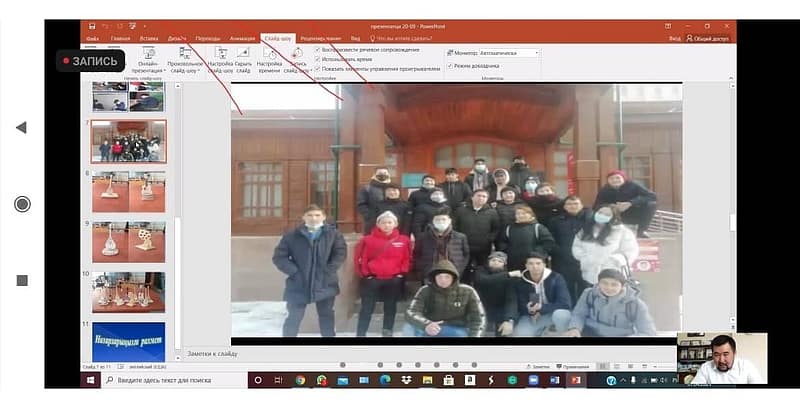Open the Ribbon Display Options icon
Screen dimensions: 800x410
coord(668,26)
